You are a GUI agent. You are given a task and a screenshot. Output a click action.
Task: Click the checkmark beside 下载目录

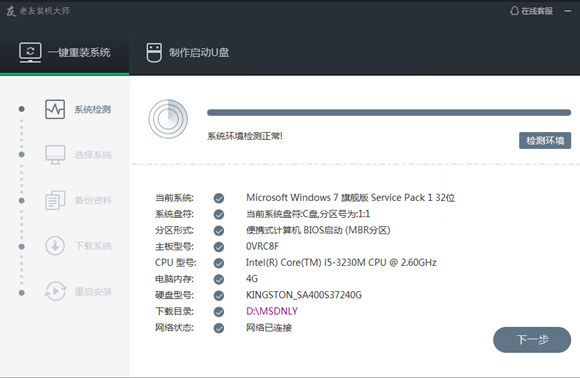[x=219, y=312]
